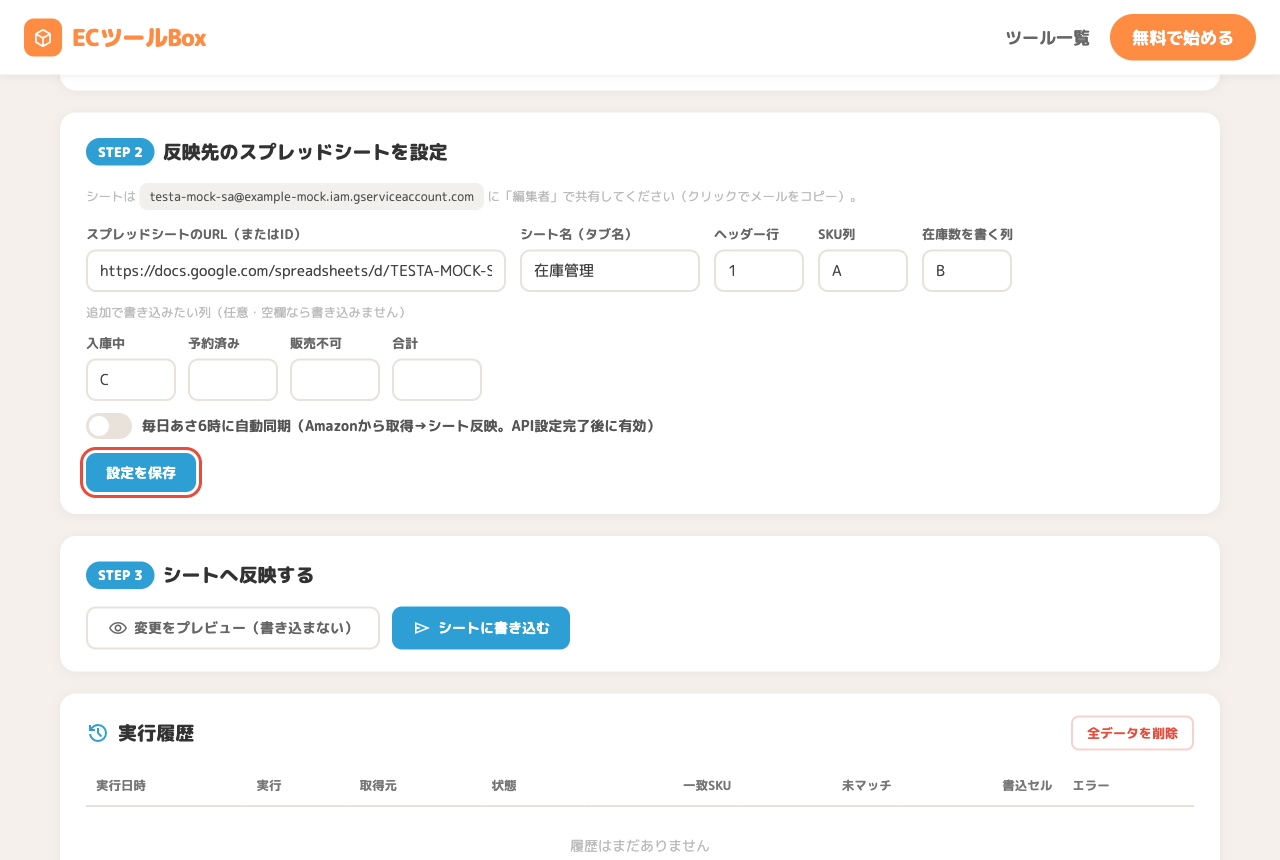Open the ツール一覧 menu link
Viewport: 1280px width, 860px height.
1047,38
